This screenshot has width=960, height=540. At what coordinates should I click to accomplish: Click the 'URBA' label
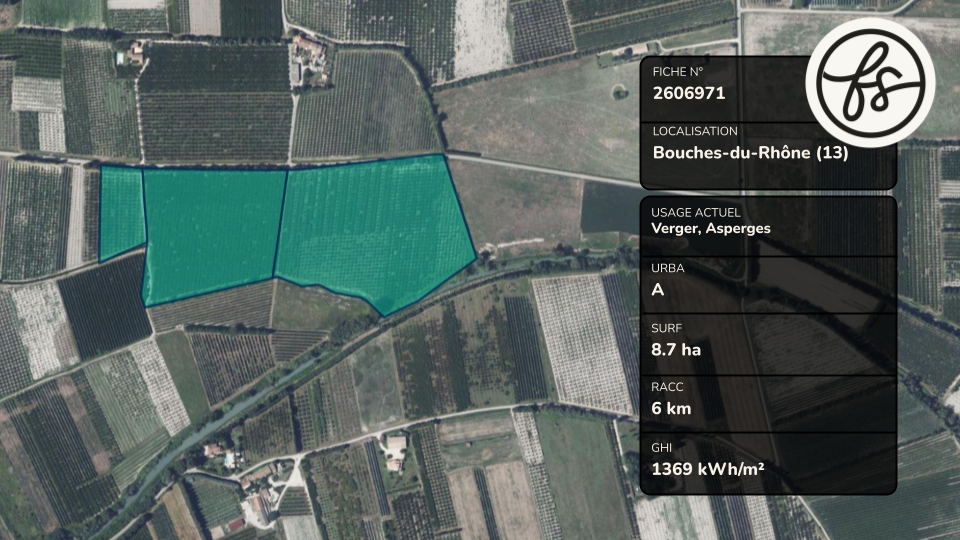coord(667,268)
